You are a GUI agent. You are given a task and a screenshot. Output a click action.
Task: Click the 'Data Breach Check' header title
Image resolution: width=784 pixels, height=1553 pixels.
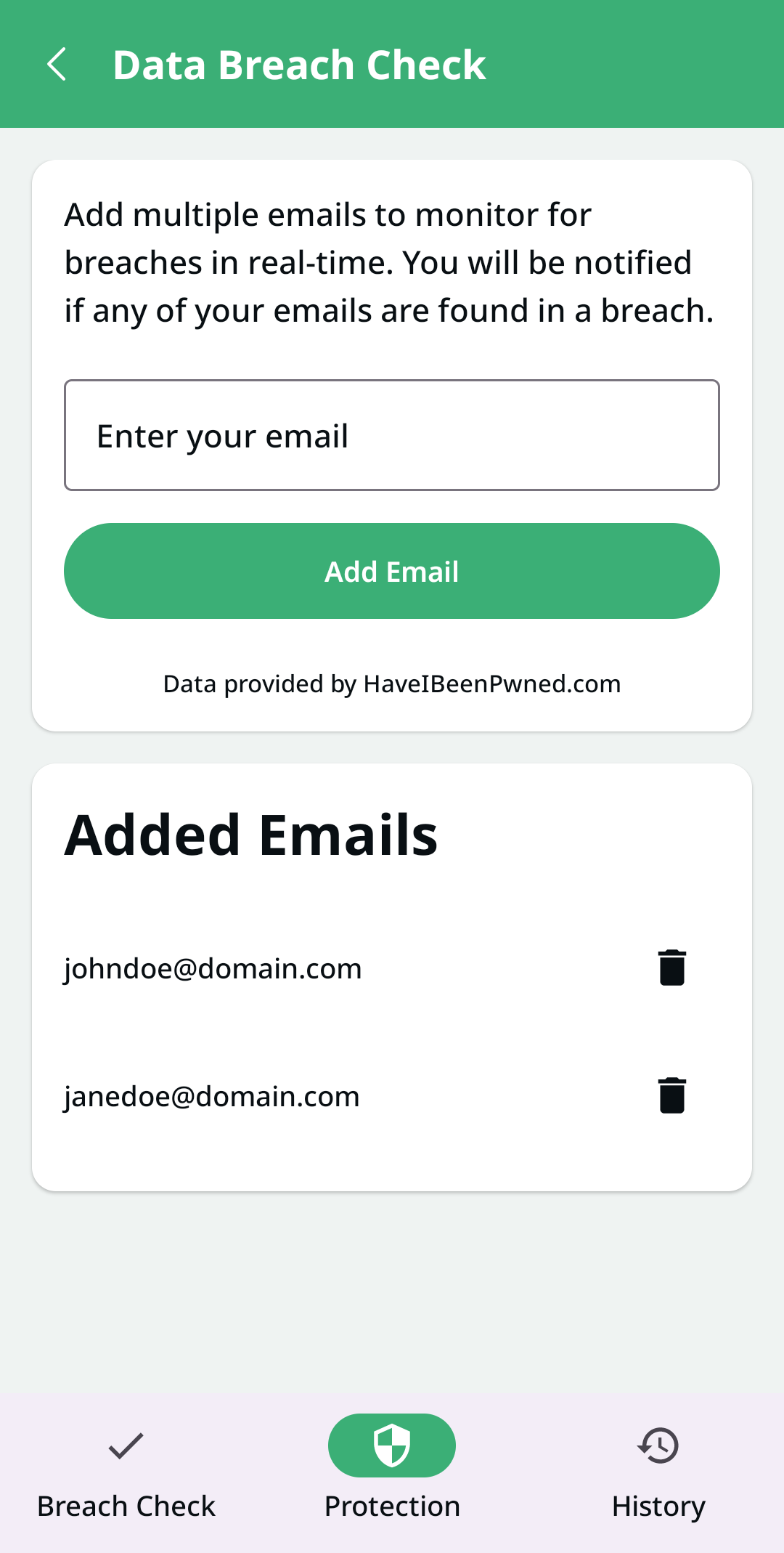point(299,65)
